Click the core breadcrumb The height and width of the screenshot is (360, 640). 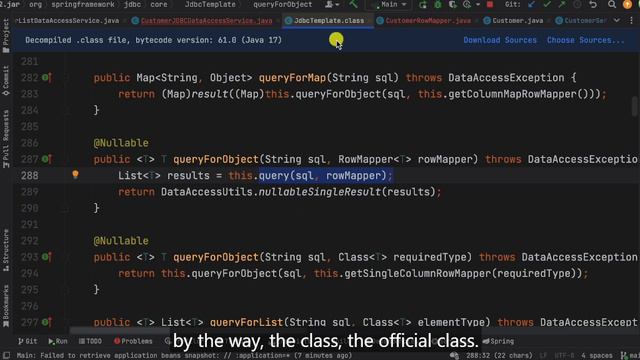click(158, 4)
